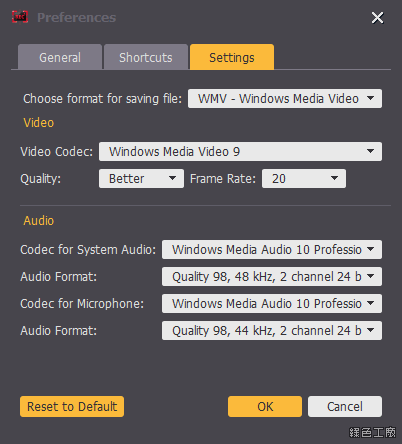
Task: Click the 'Codec for Microphone:' label
Action: (82, 304)
